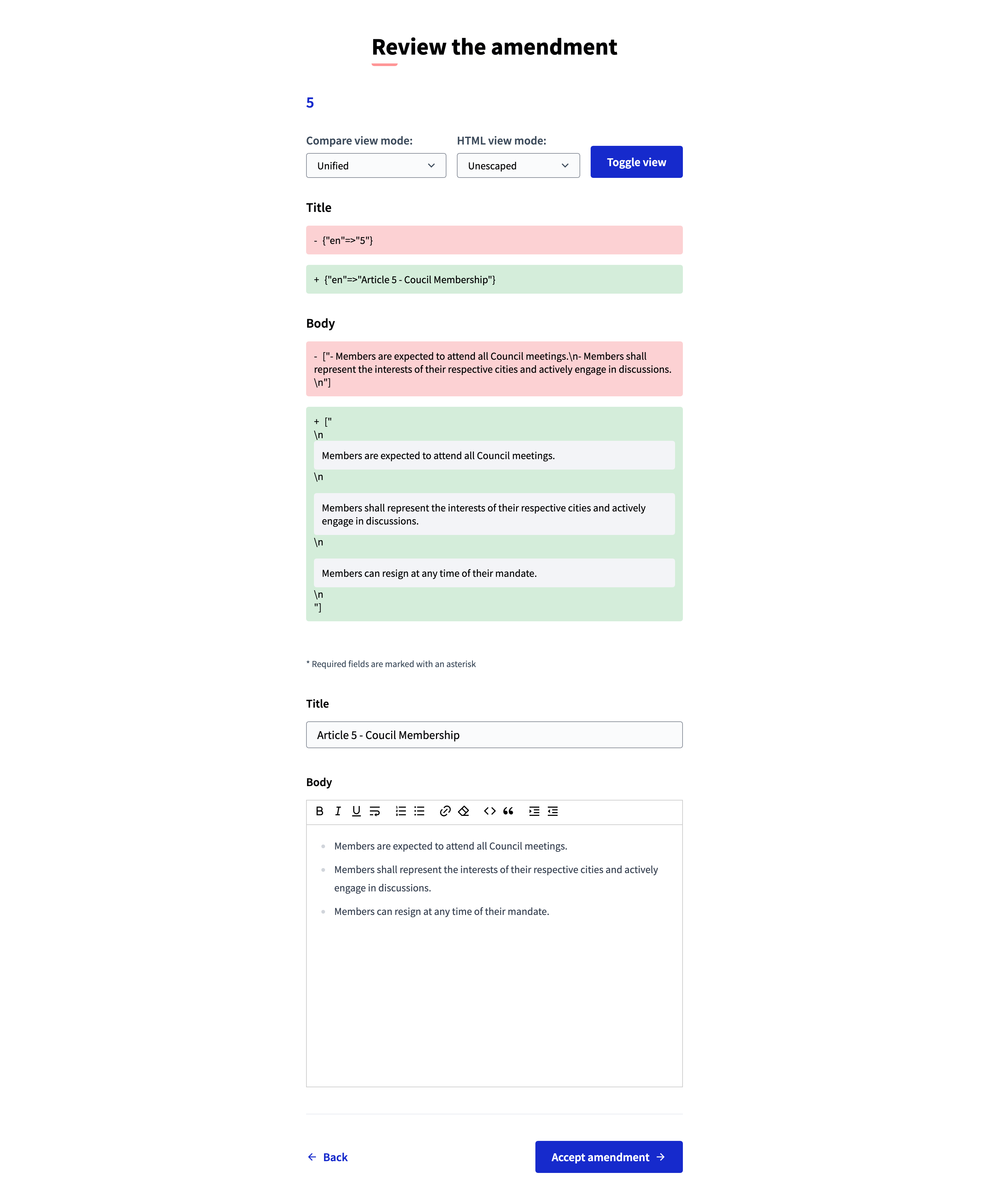Click the ordered list icon
This screenshot has width=989, height=1204.
point(401,811)
